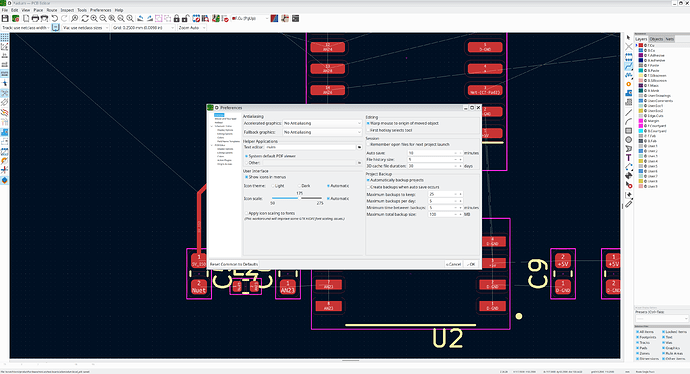Click the F.Cu layer color swatch

(x=641, y=45)
